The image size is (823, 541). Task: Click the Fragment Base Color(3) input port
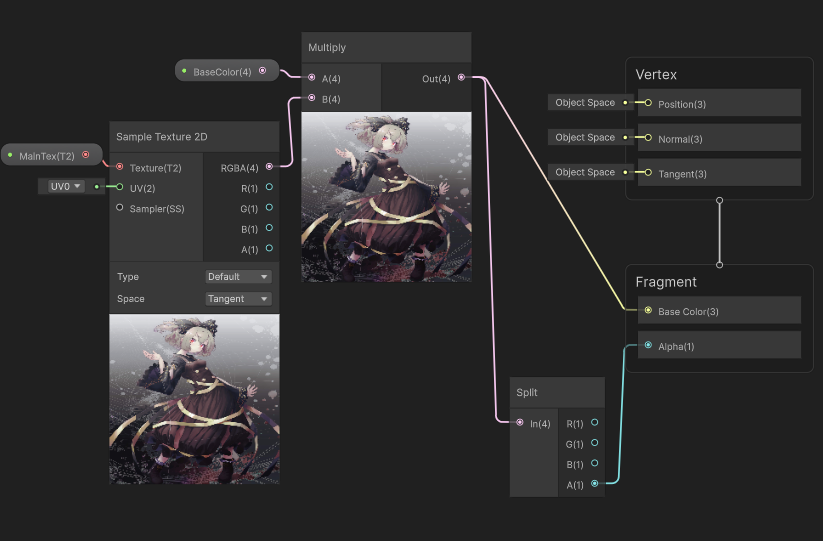click(648, 311)
